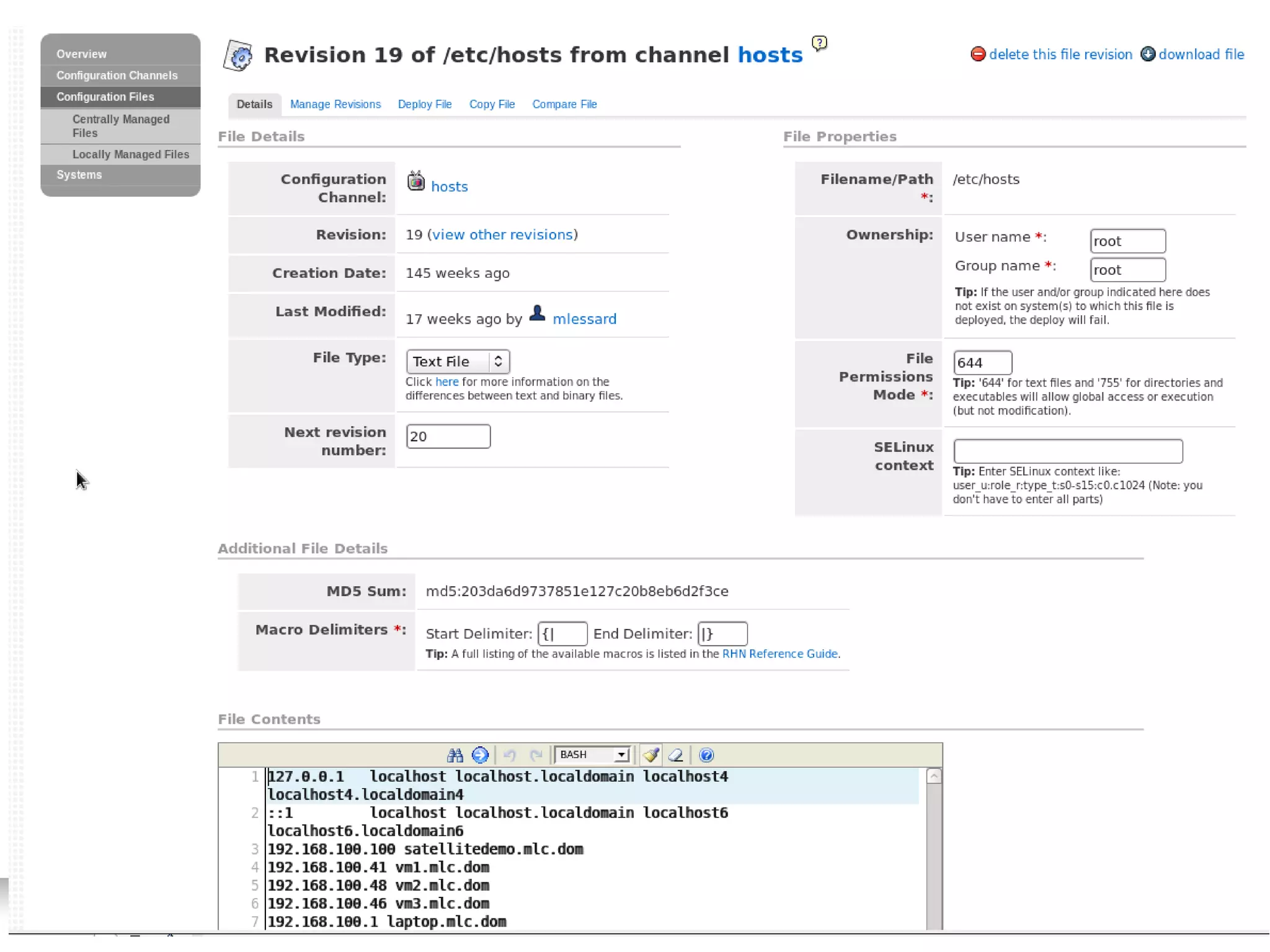Click the Group name input field
Screen dimensions: 1270x952
(1127, 270)
